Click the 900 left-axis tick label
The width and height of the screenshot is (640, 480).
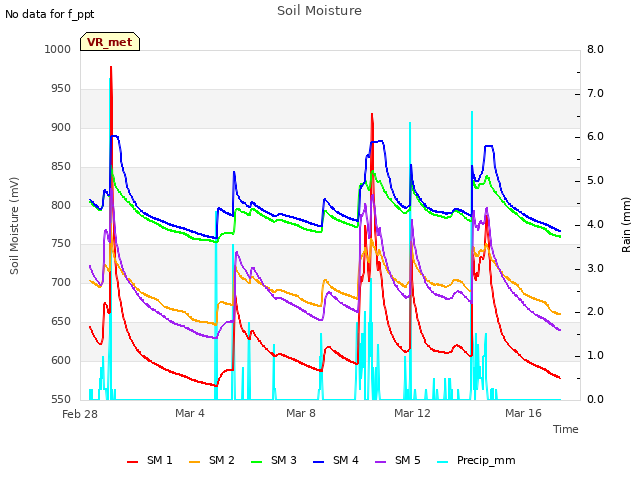[x=61, y=127]
